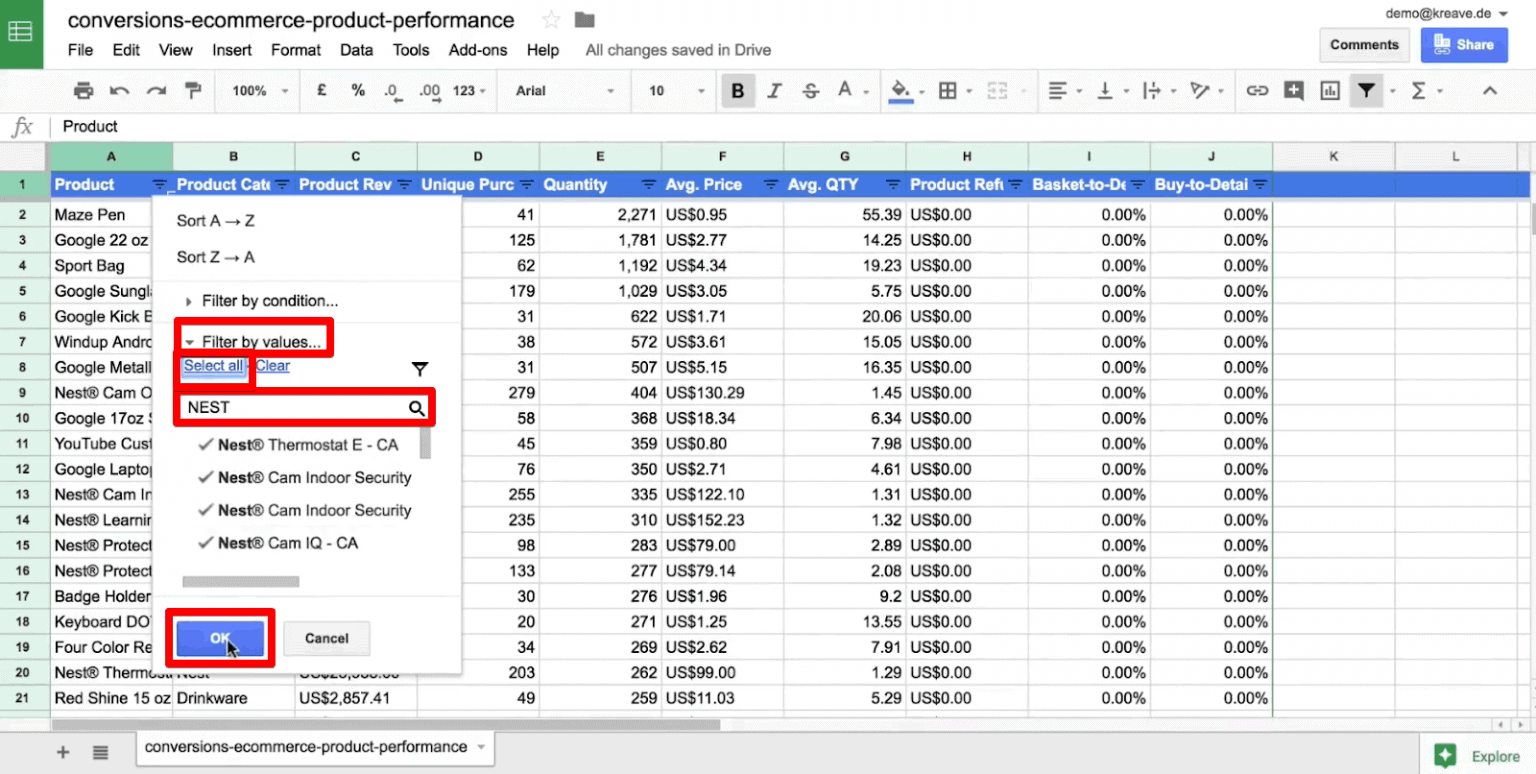Toggle bold formatting off
Image resolution: width=1536 pixels, height=774 pixels.
[738, 91]
